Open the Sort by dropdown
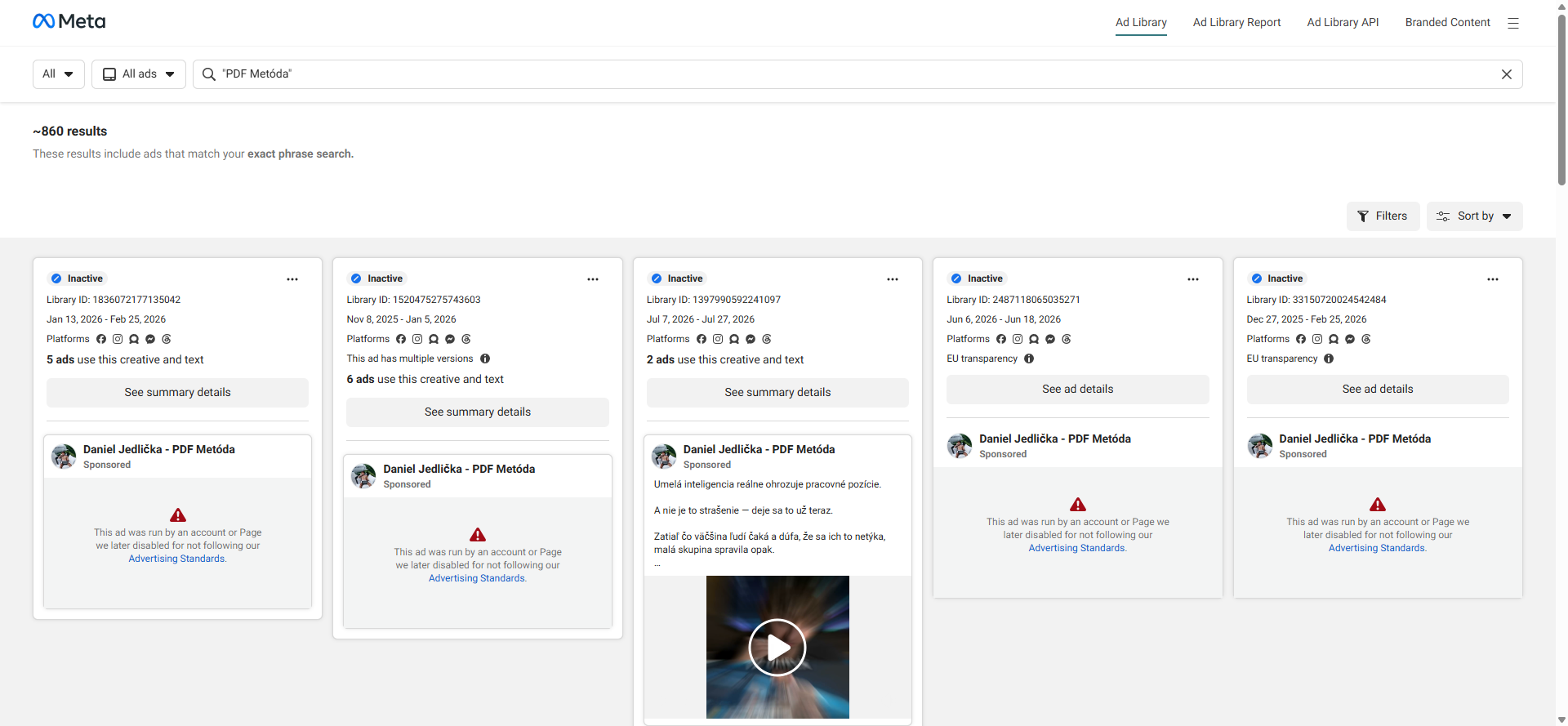Image resolution: width=1568 pixels, height=726 pixels. click(x=1474, y=216)
